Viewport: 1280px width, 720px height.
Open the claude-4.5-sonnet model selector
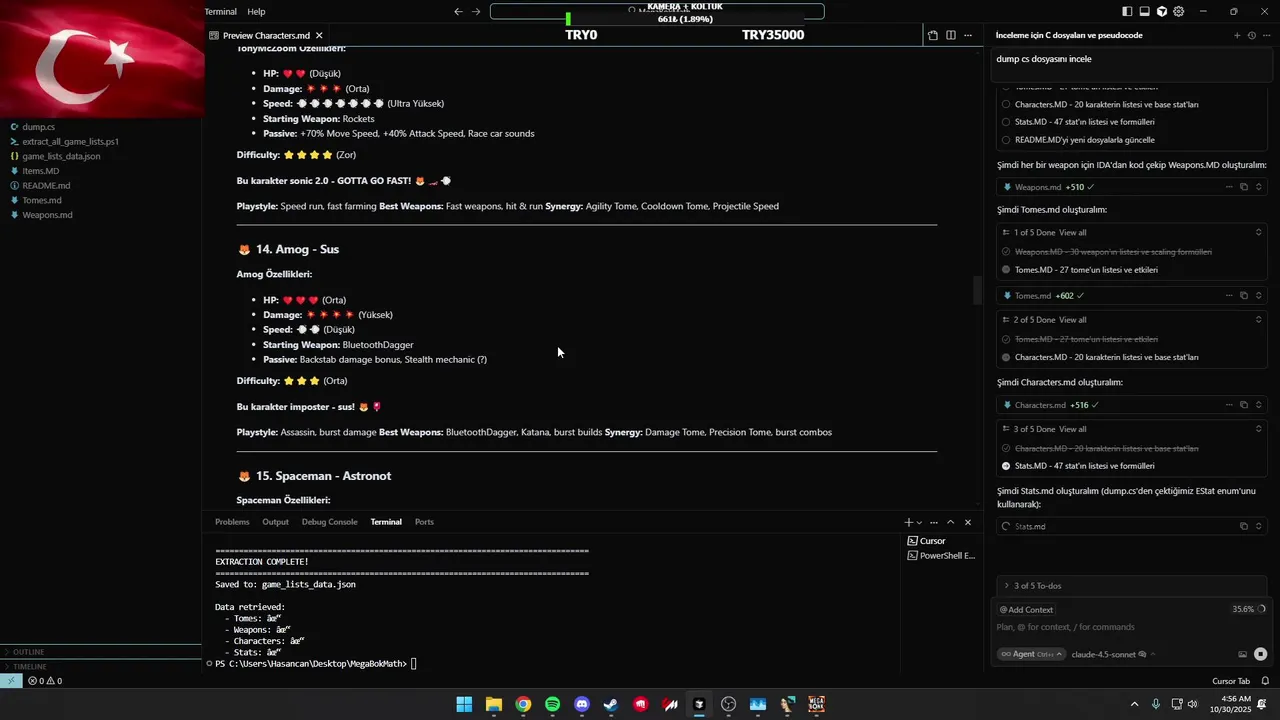click(x=1113, y=655)
